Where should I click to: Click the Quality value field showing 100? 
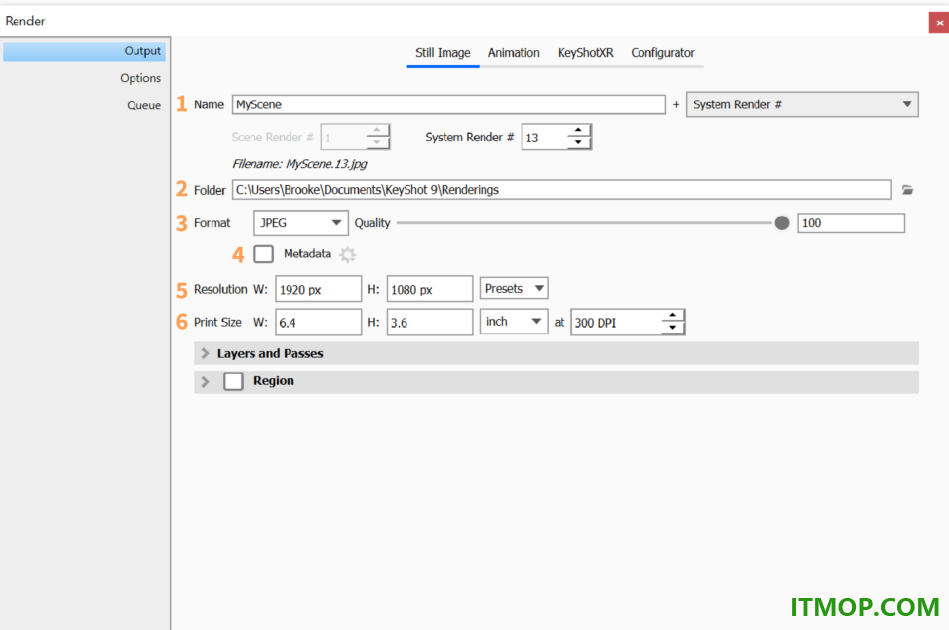tap(850, 223)
